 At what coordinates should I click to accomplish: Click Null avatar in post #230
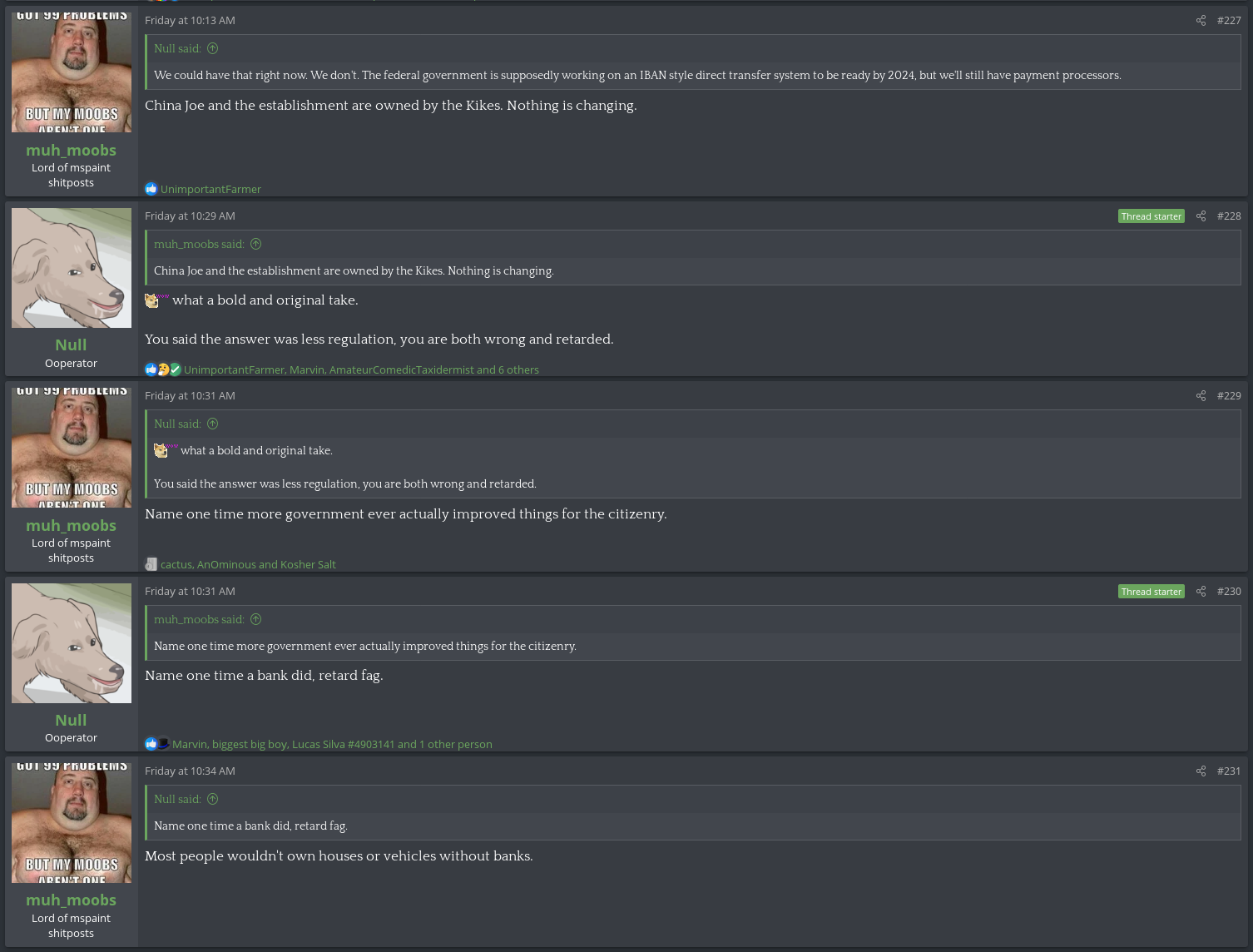(72, 643)
